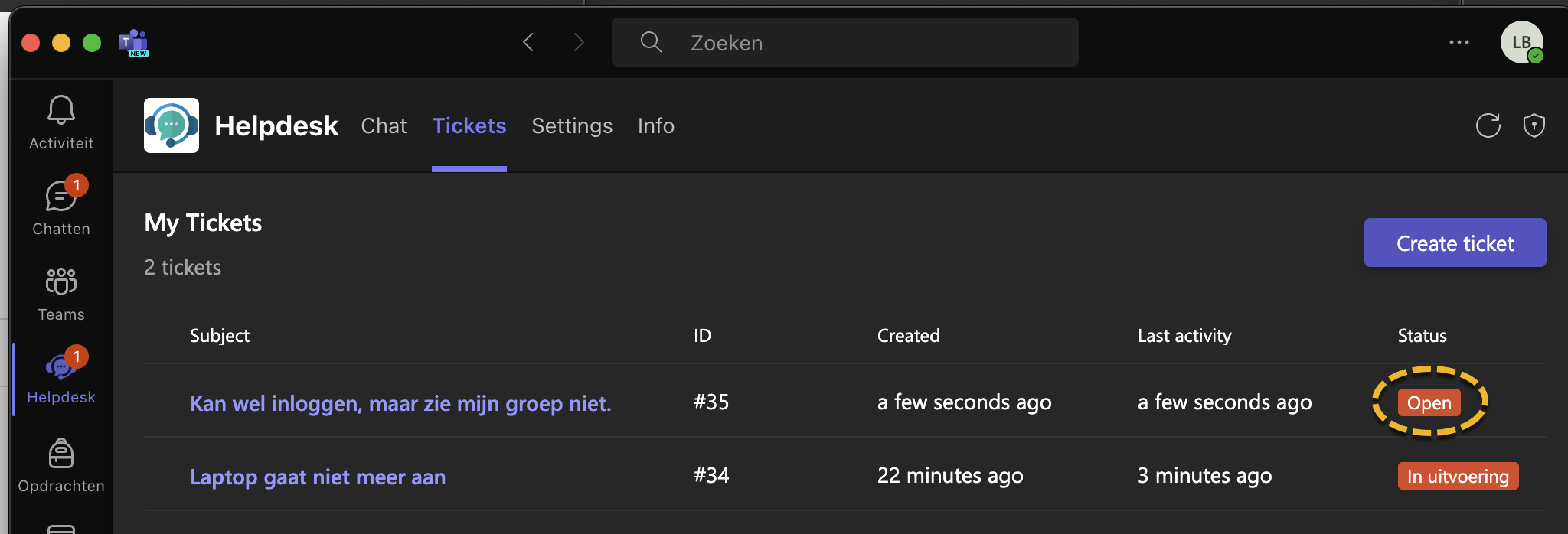Open Opdrachten in the sidebar
1568x534 pixels.
(61, 464)
